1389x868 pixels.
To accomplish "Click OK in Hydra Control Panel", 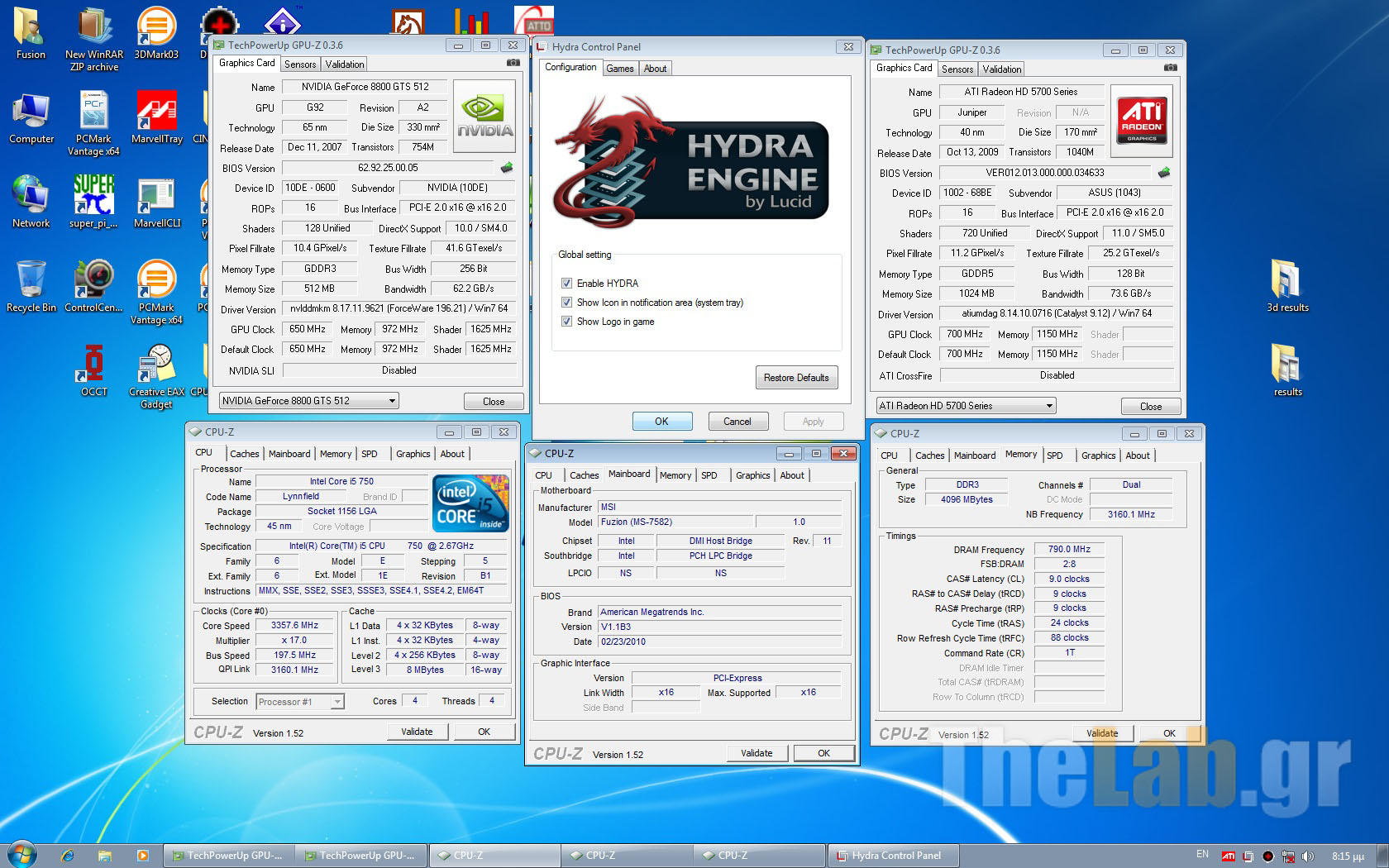I will click(662, 422).
